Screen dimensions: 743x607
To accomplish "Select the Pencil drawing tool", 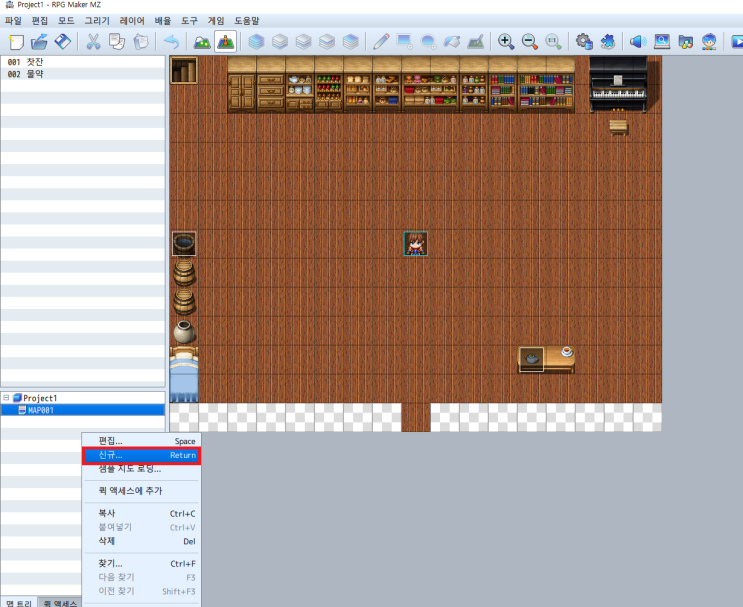I will click(381, 42).
